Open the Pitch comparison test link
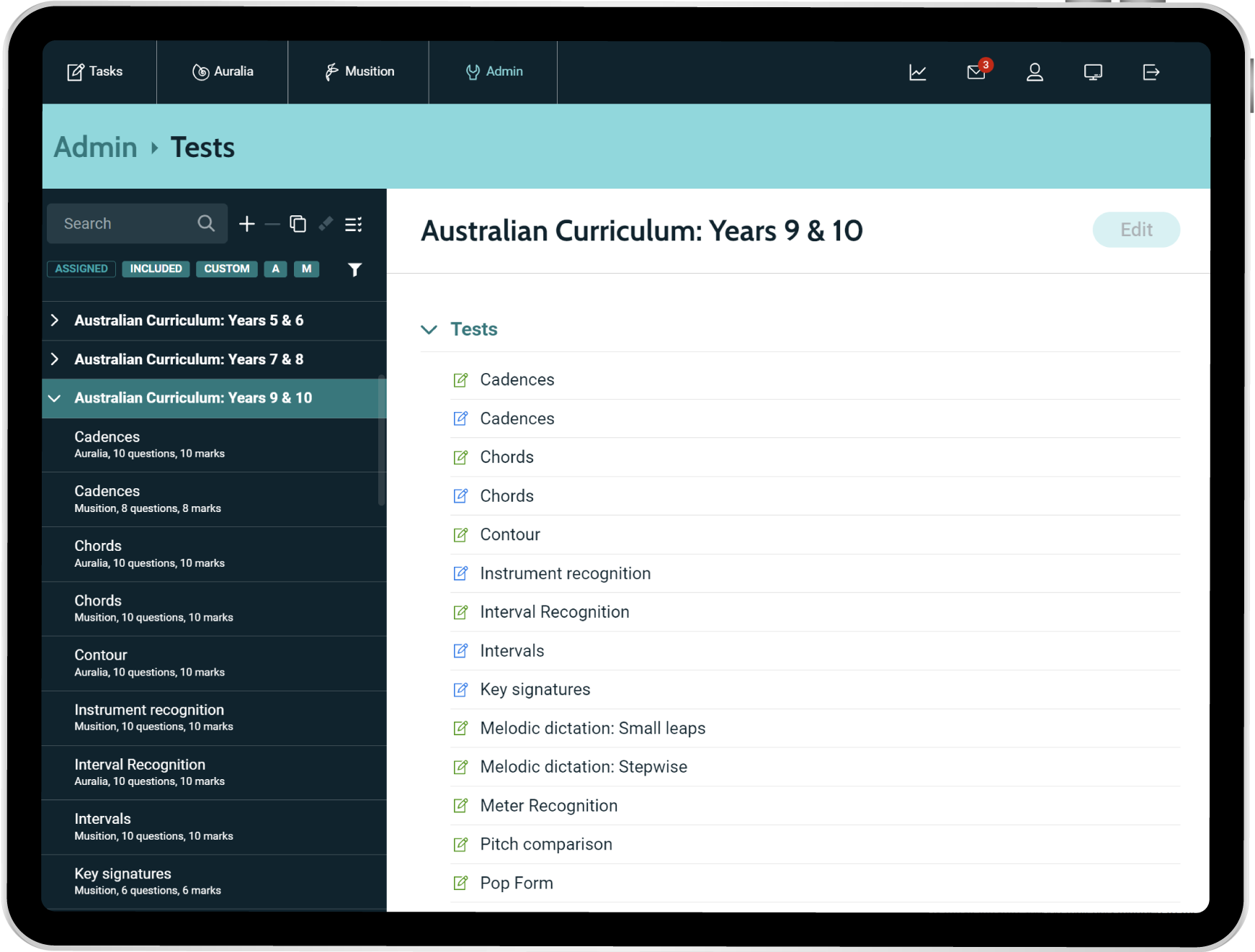1255x952 pixels. pos(545,844)
